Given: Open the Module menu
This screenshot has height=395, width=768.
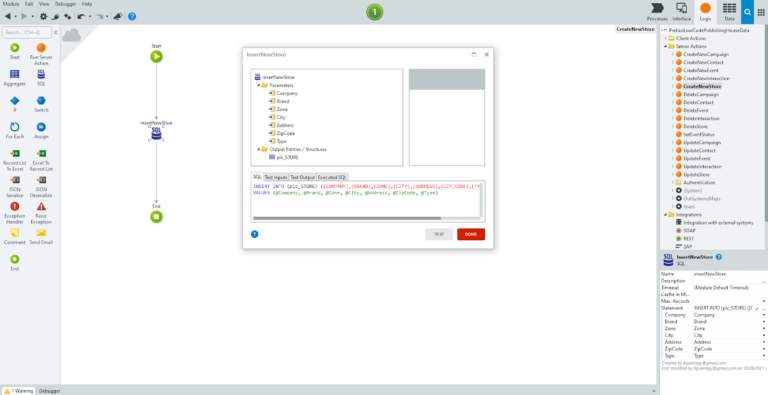Looking at the screenshot, I should pyautogui.click(x=11, y=4).
